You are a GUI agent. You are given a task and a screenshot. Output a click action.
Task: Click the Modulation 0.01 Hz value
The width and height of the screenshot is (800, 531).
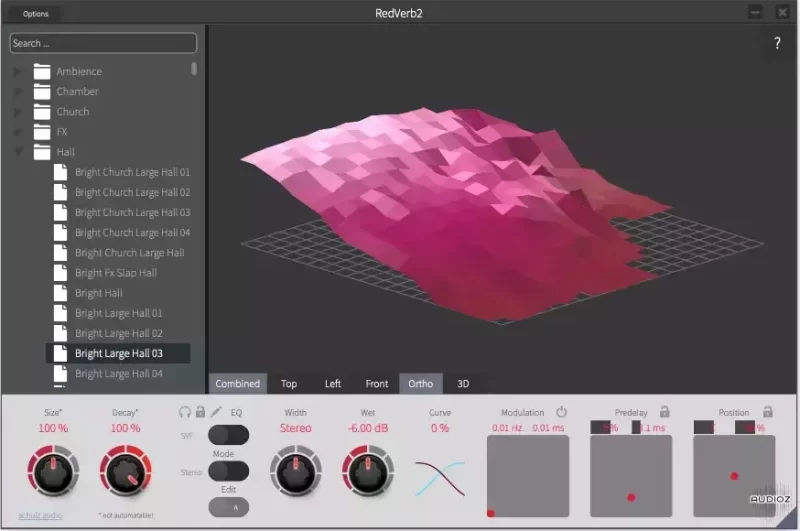507,428
